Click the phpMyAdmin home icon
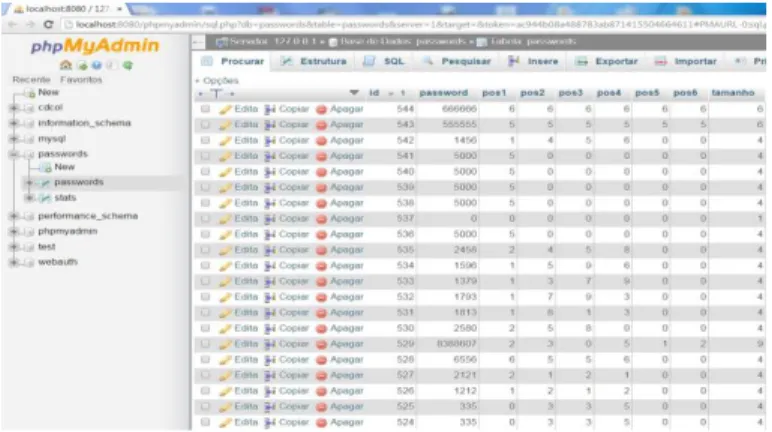 65,65
